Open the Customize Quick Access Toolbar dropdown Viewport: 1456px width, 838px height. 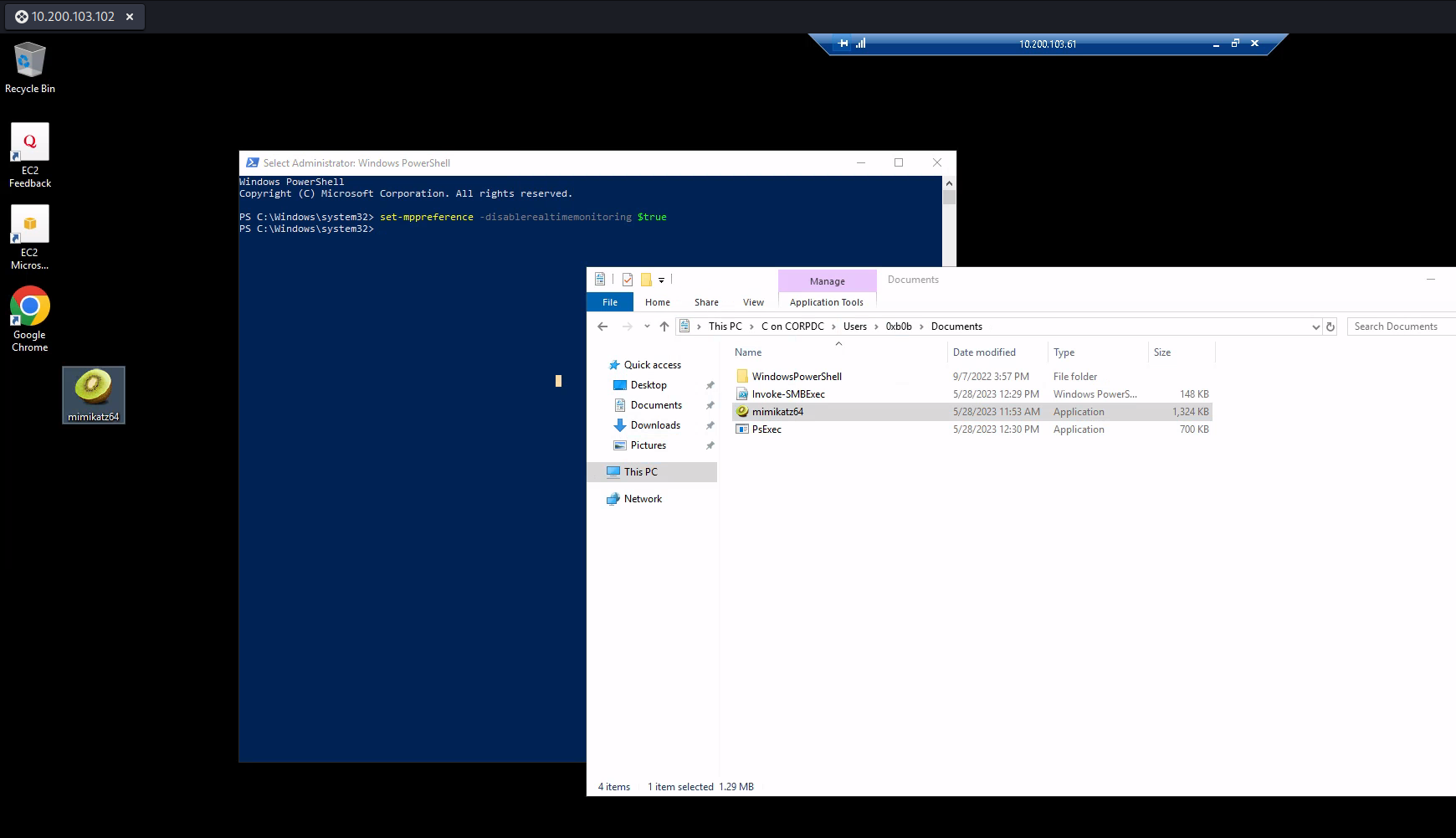click(x=661, y=280)
